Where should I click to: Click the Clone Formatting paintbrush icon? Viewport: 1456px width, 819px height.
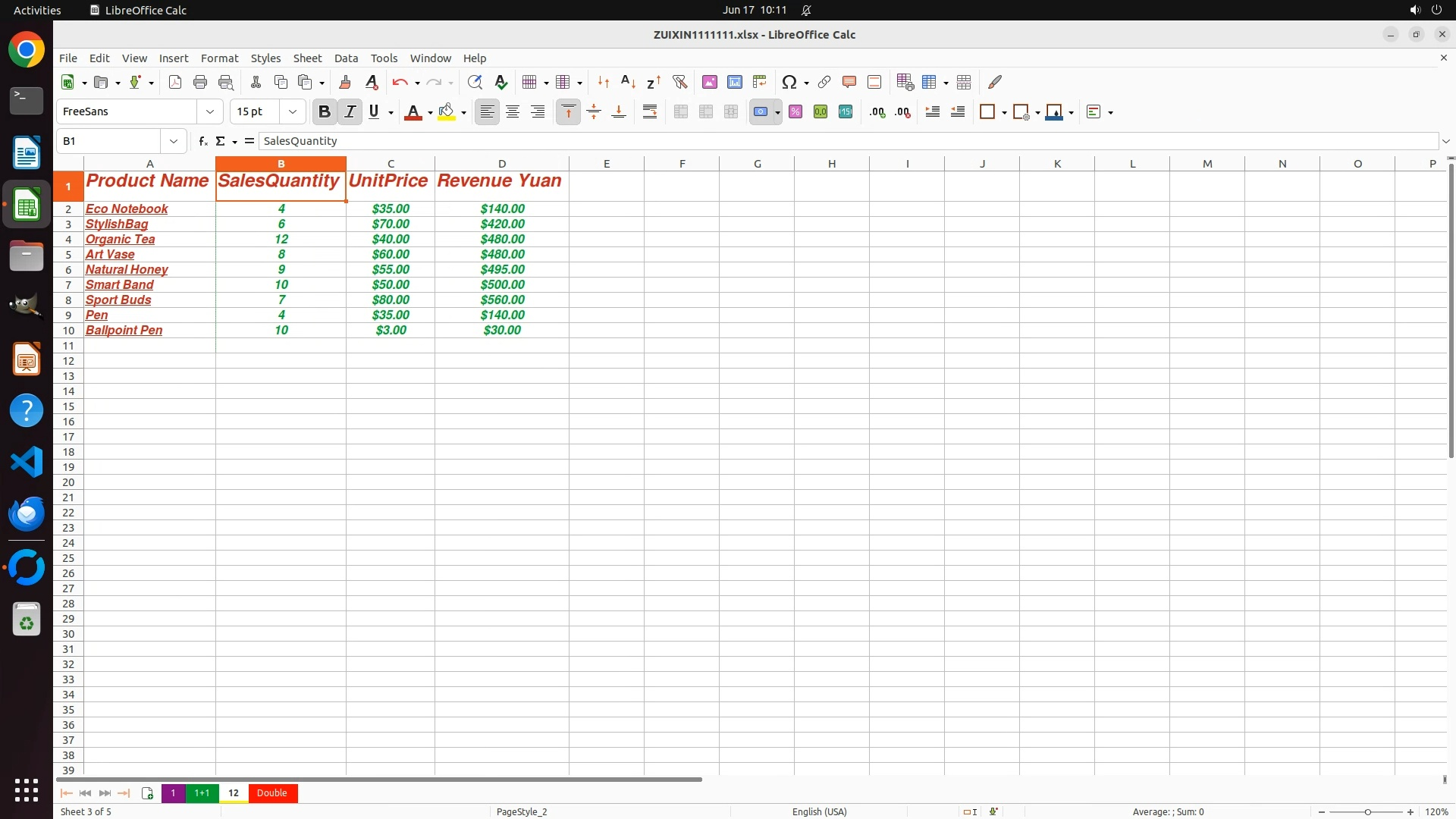point(345,82)
